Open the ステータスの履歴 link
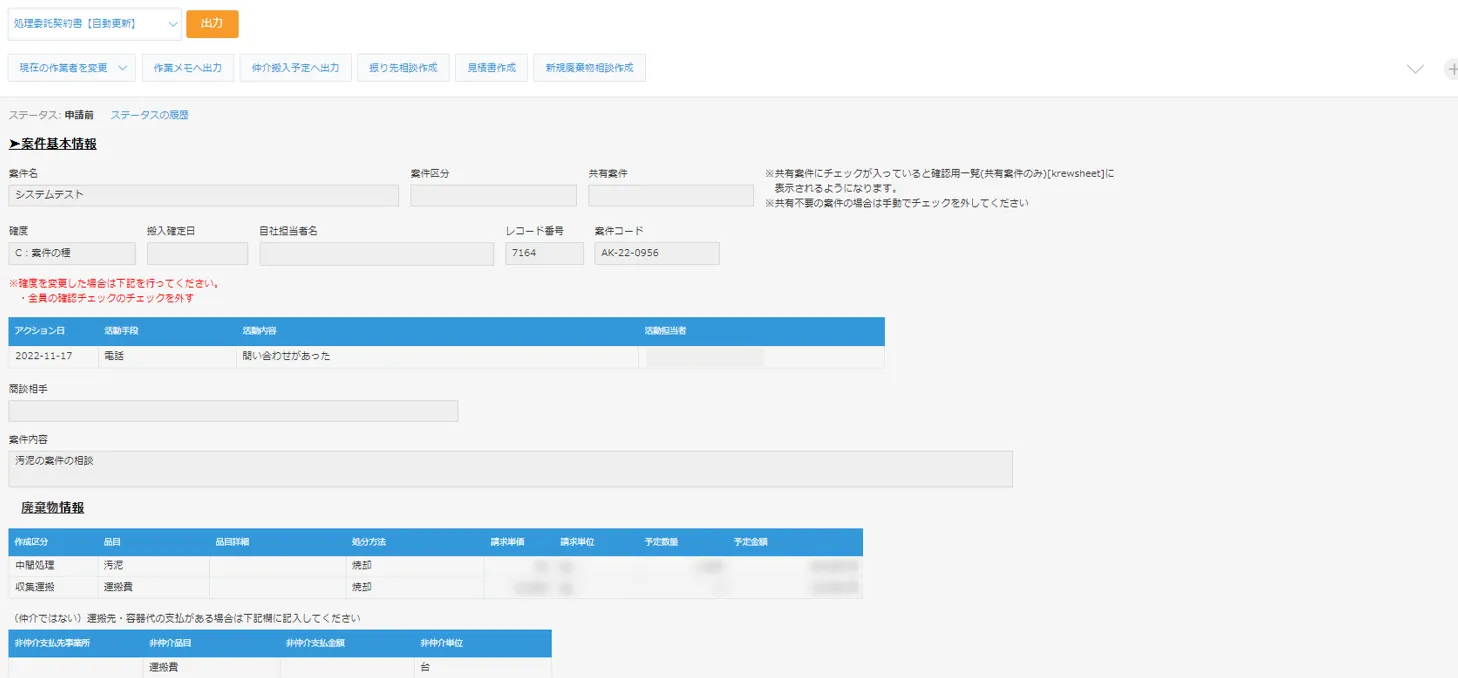 tap(149, 115)
